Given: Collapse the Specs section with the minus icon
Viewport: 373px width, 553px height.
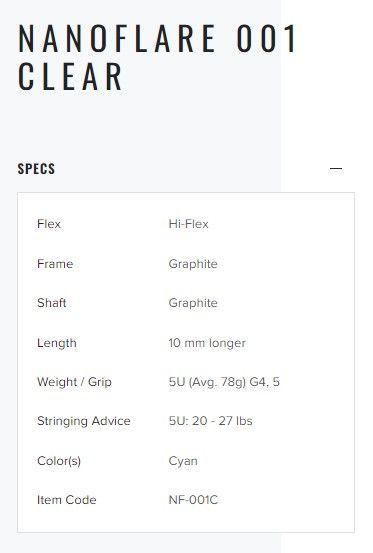Looking at the screenshot, I should click(336, 169).
